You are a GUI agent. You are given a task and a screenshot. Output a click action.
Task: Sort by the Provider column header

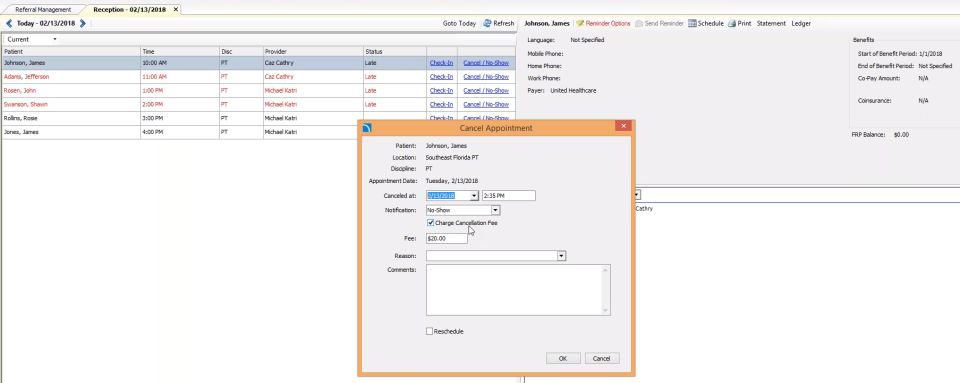point(313,52)
